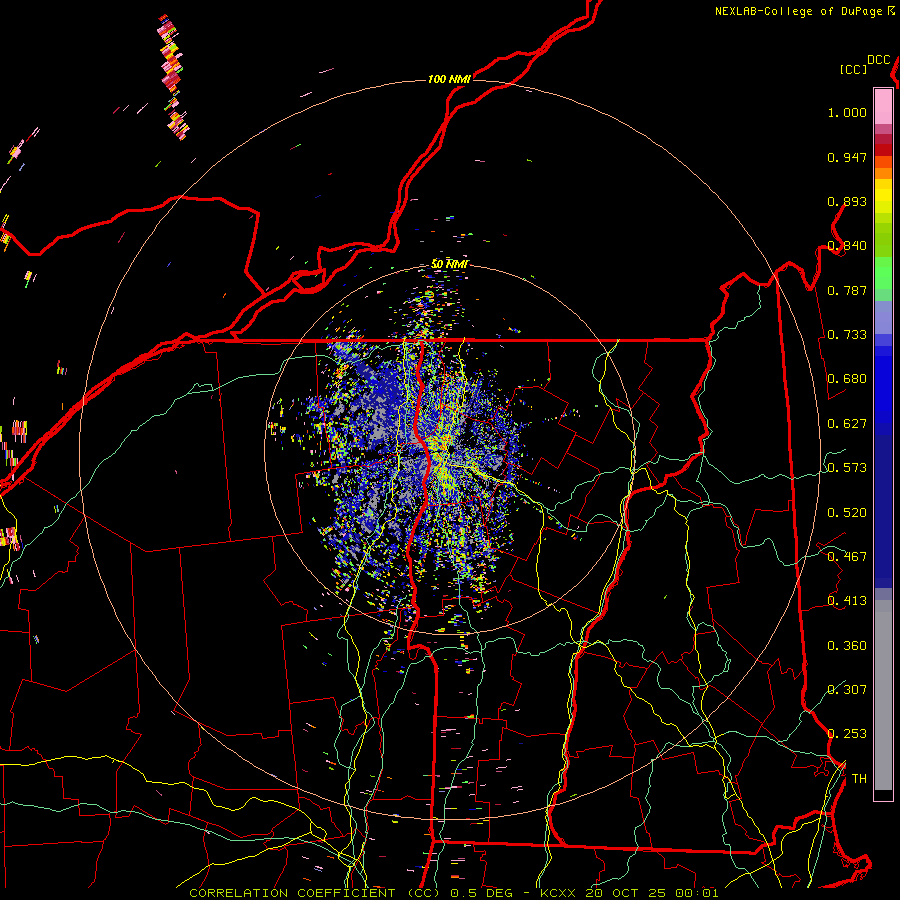The width and height of the screenshot is (900, 900).
Task: Click the 0.520 scale value
Action: point(847,513)
